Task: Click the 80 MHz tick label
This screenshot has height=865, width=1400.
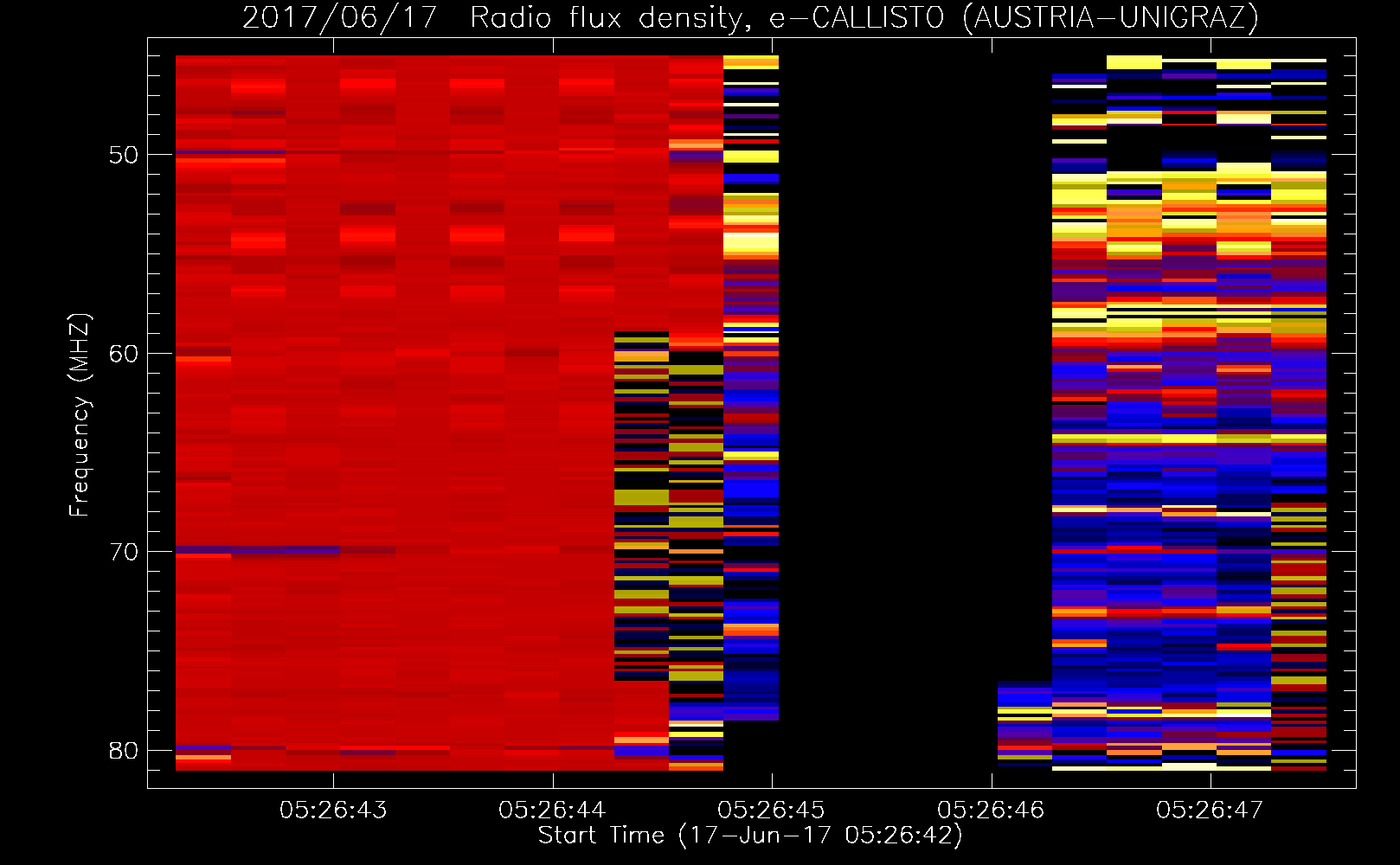Action: (x=124, y=751)
